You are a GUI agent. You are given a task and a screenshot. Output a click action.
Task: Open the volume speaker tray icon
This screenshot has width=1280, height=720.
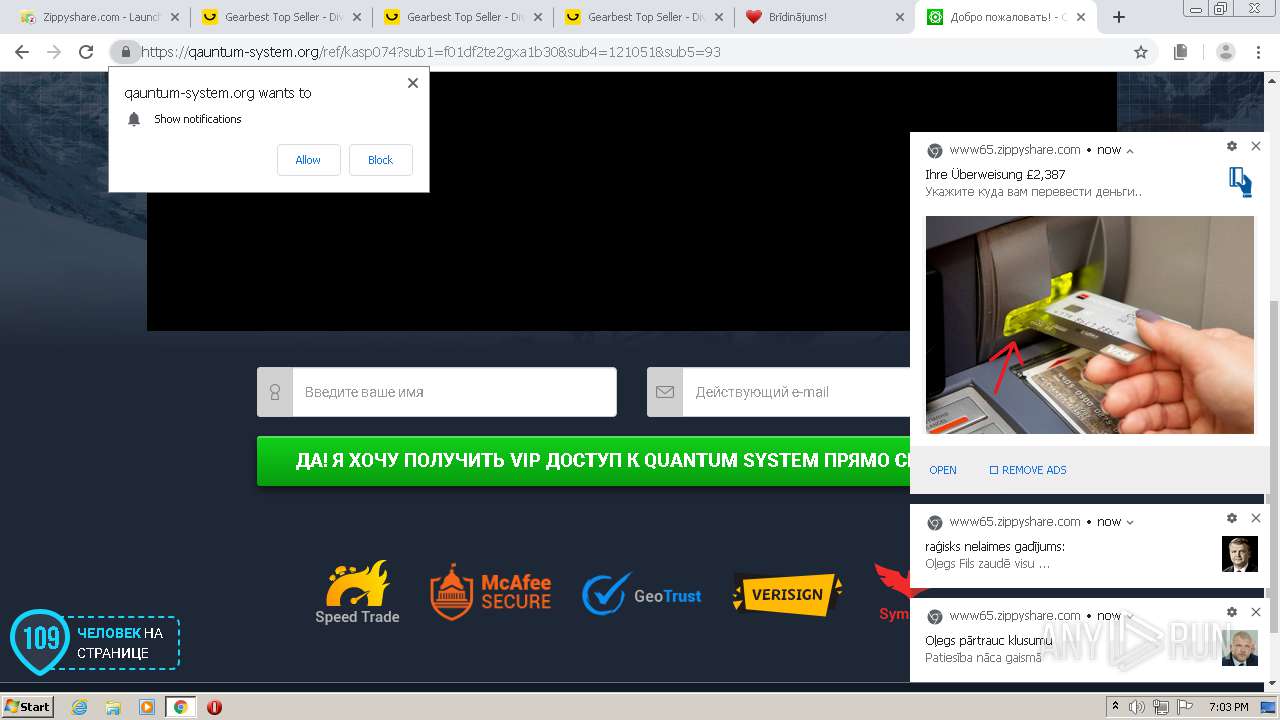pos(1137,707)
